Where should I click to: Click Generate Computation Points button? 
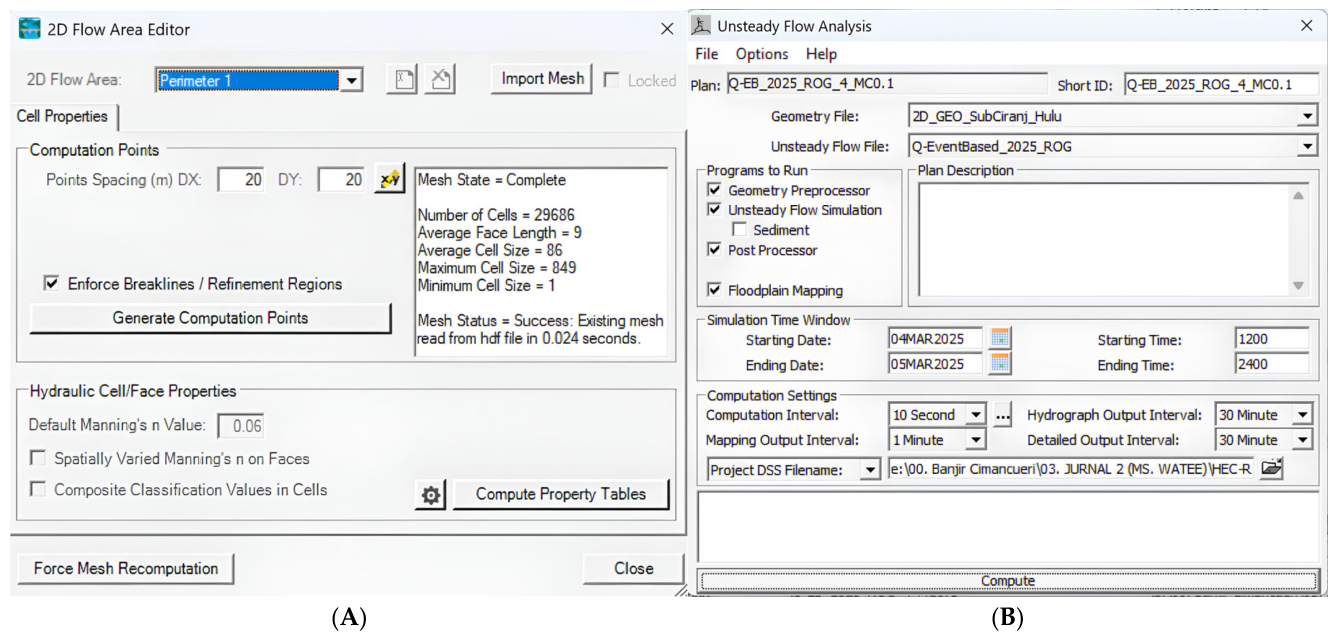point(210,319)
